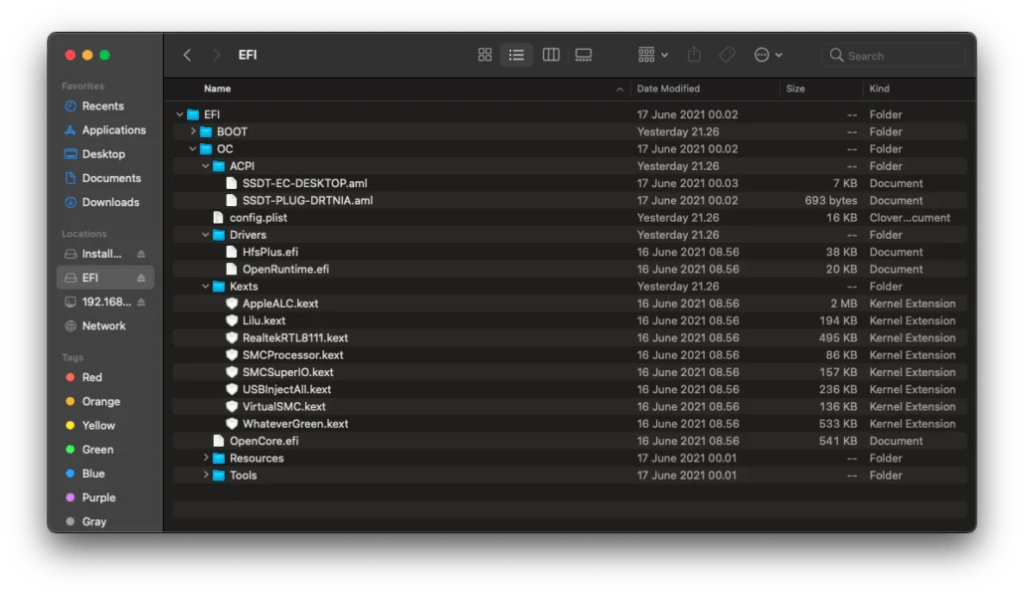Select the SSDT-EC-DESKTOP.aml file icon
Image resolution: width=1024 pixels, height=595 pixels.
pyautogui.click(x=231, y=184)
